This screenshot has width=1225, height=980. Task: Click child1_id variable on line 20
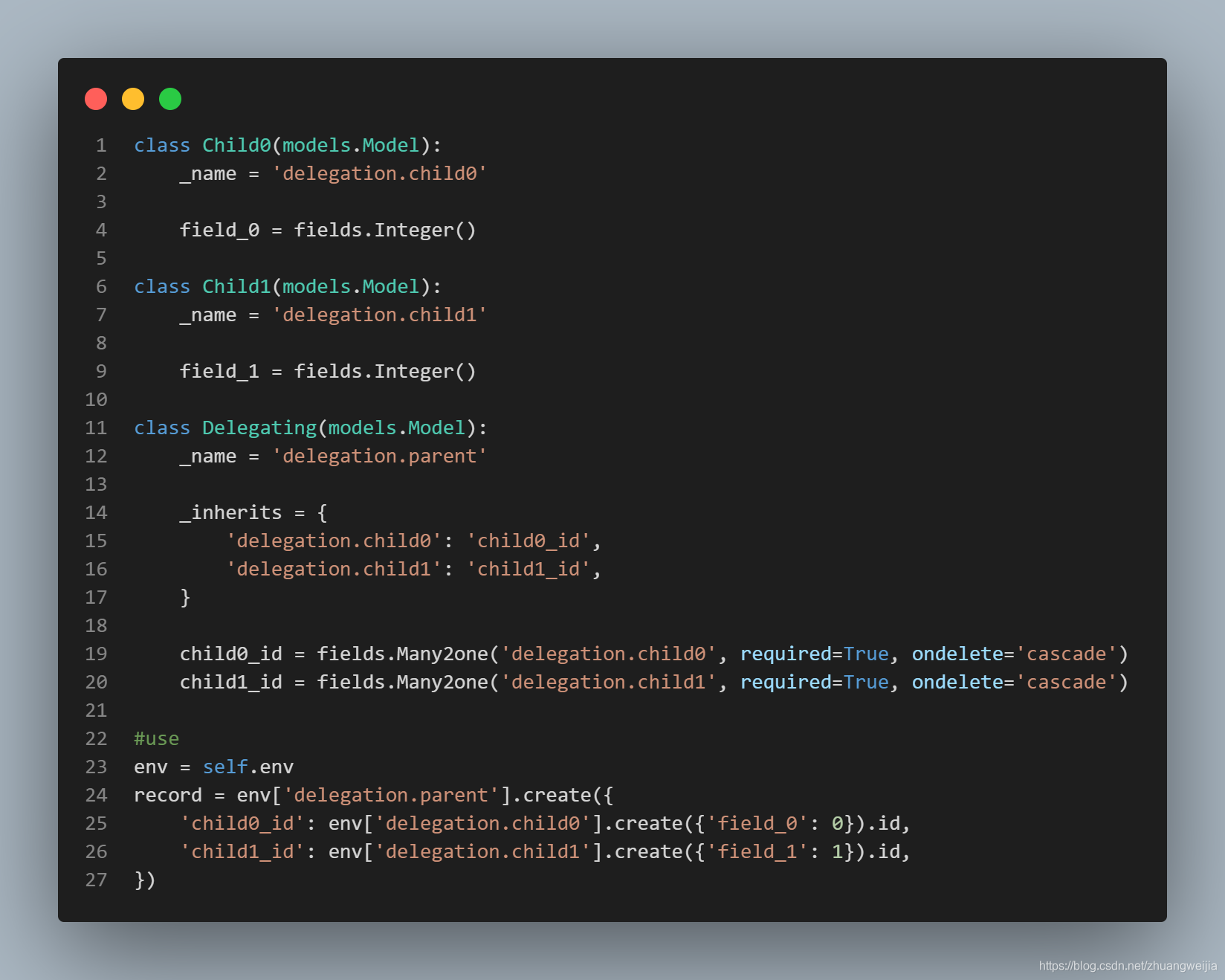pyautogui.click(x=231, y=682)
